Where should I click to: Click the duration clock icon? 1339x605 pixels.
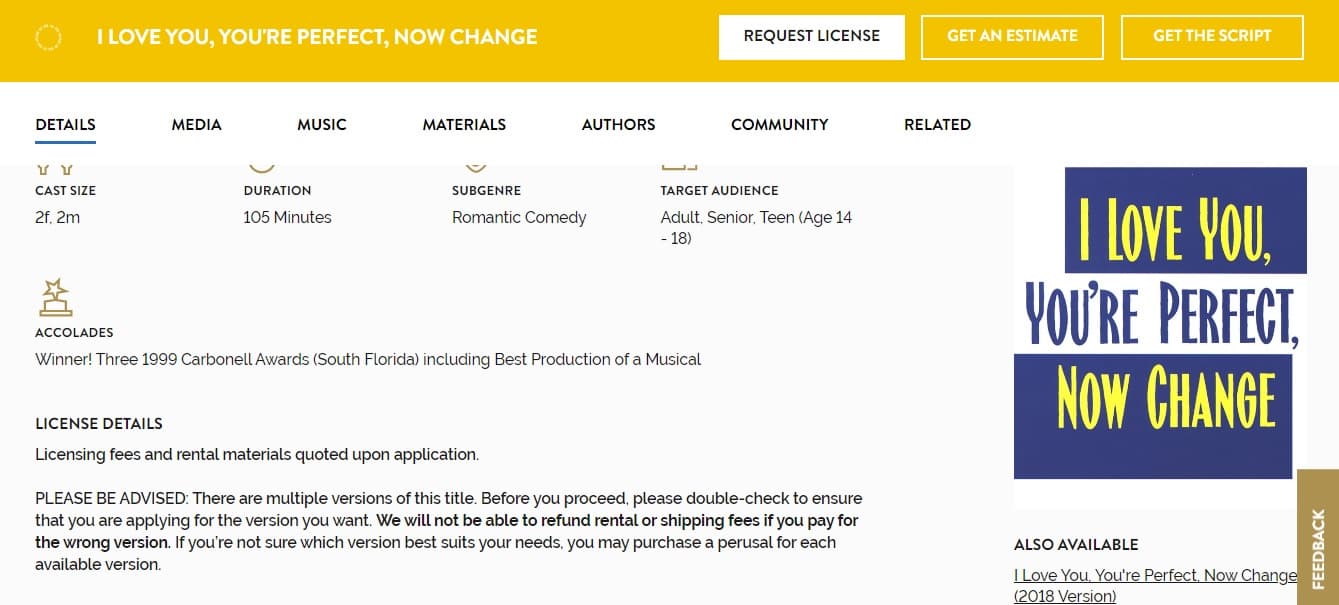[x=261, y=169]
